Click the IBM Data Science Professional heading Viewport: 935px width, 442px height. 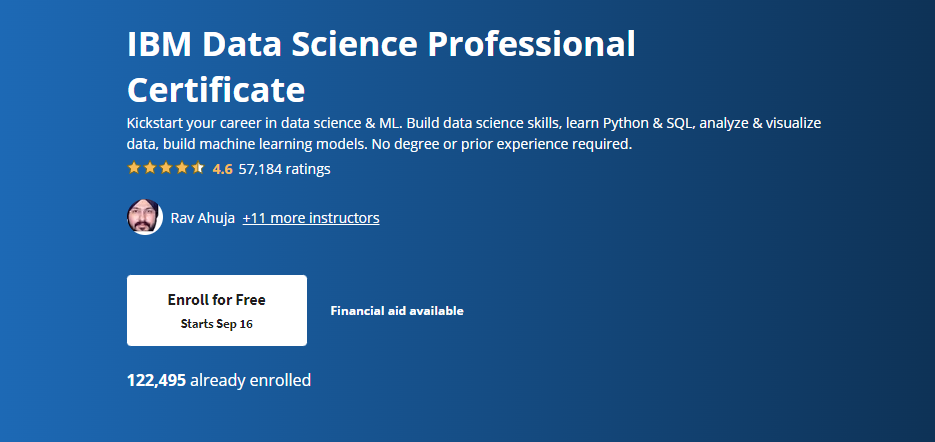click(x=382, y=45)
